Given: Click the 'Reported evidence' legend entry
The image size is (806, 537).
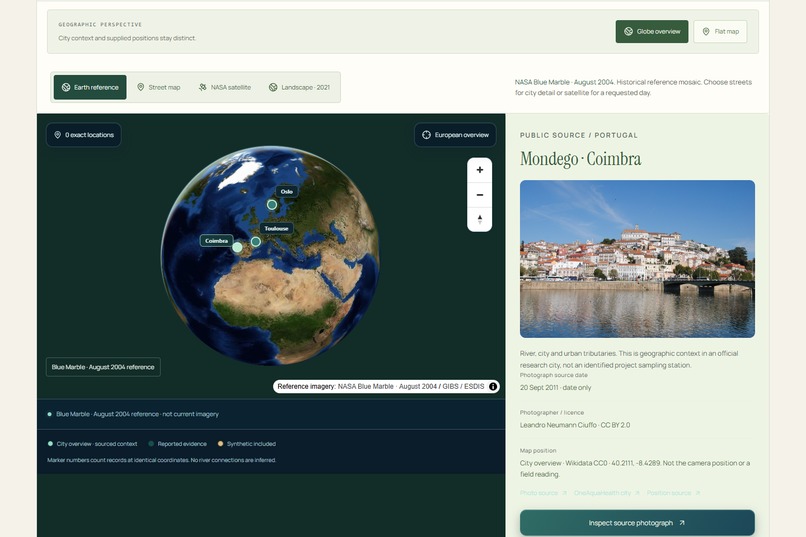Looking at the screenshot, I should (177, 443).
